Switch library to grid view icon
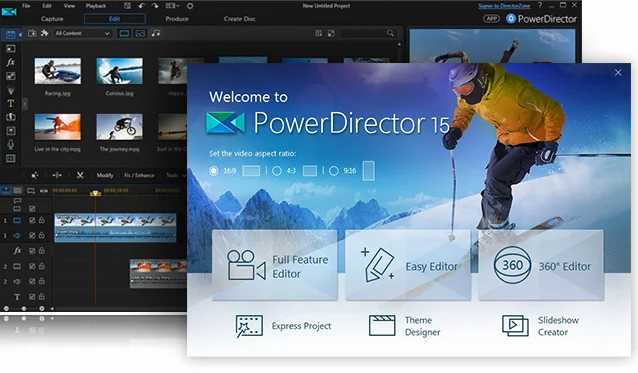638x373 pixels. click(x=319, y=33)
